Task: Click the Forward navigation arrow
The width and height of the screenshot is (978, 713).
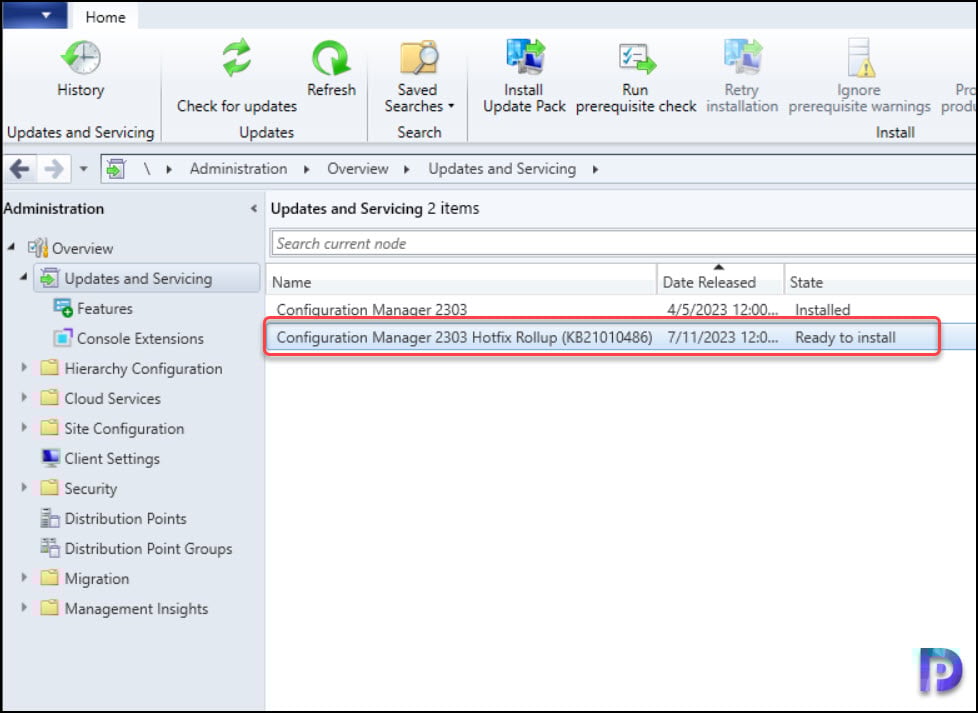Action: (x=54, y=169)
